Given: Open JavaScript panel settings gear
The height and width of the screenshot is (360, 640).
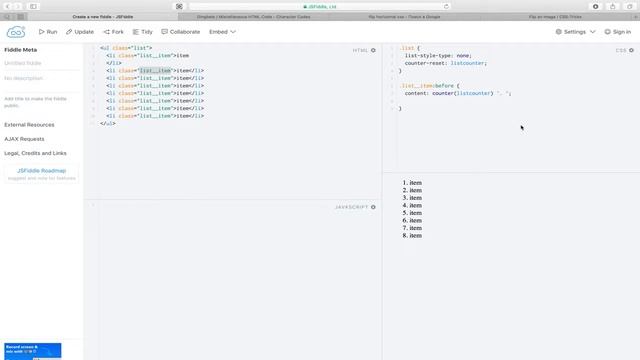Looking at the screenshot, I should click(x=373, y=207).
